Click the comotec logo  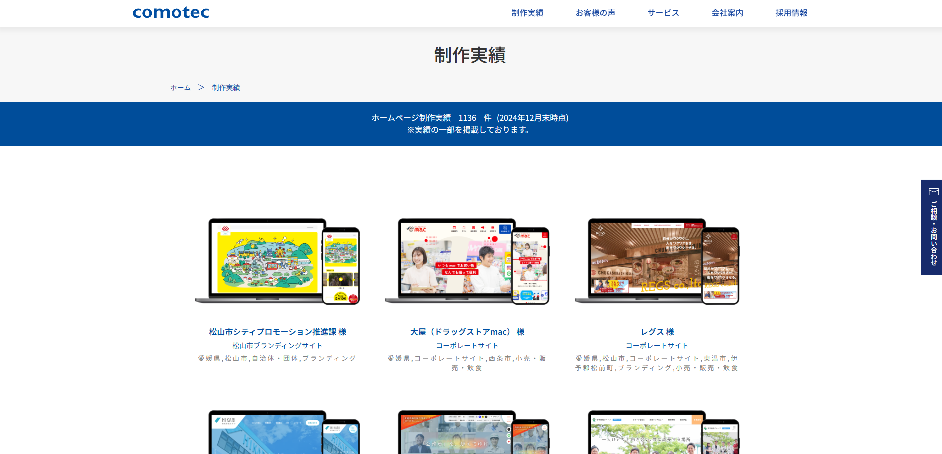click(171, 13)
